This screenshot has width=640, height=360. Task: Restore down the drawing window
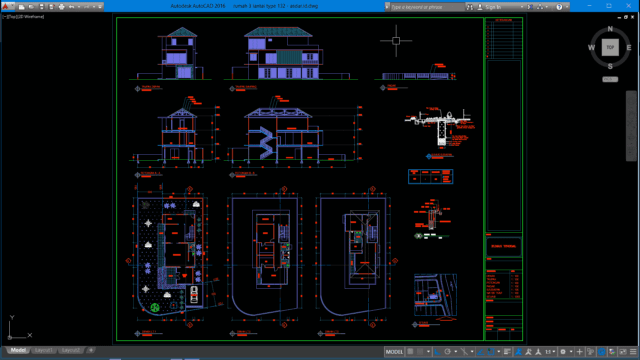pyautogui.click(x=626, y=17)
